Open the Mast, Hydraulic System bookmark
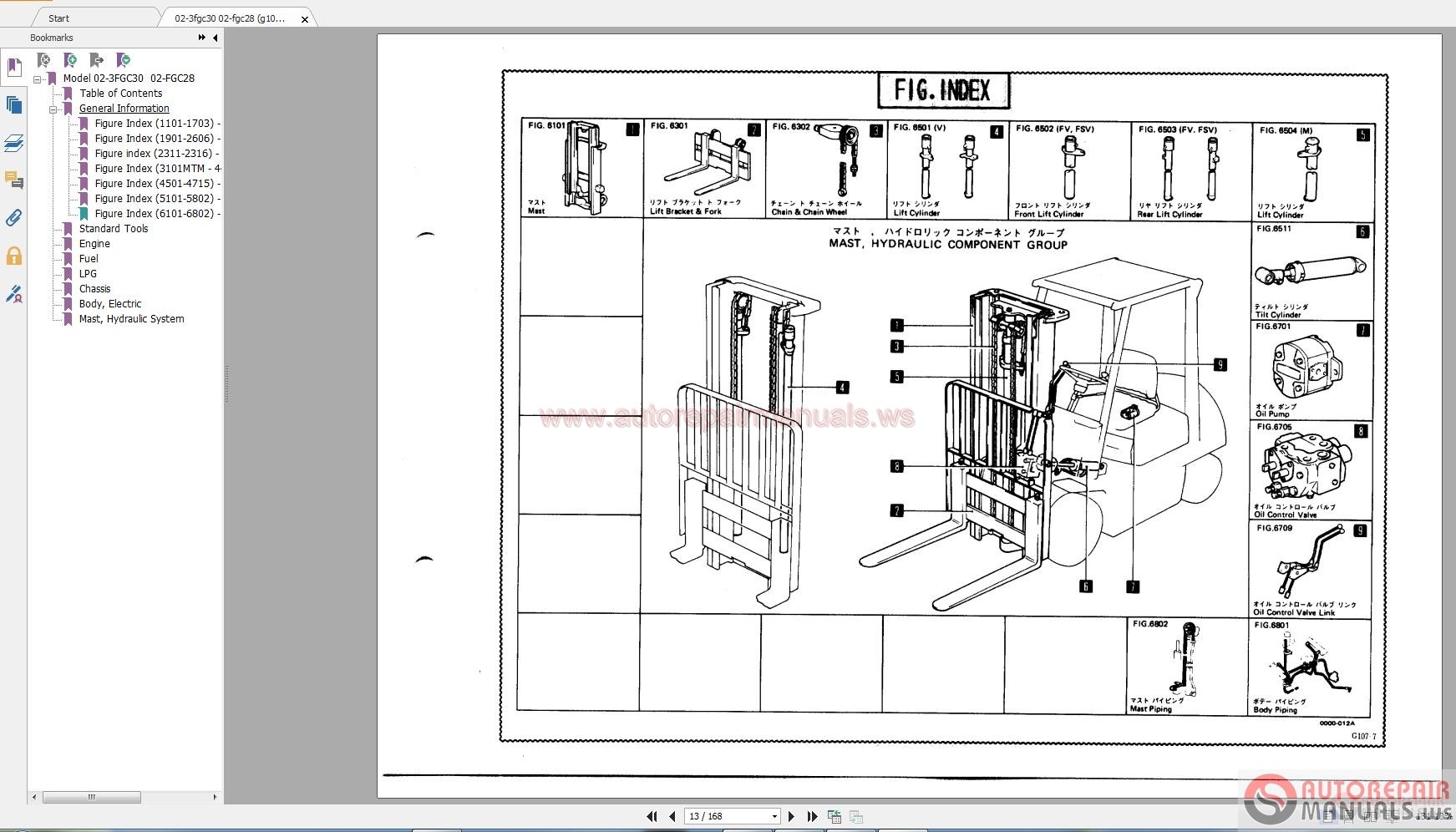This screenshot has height=832, width=1456. pyautogui.click(x=131, y=319)
